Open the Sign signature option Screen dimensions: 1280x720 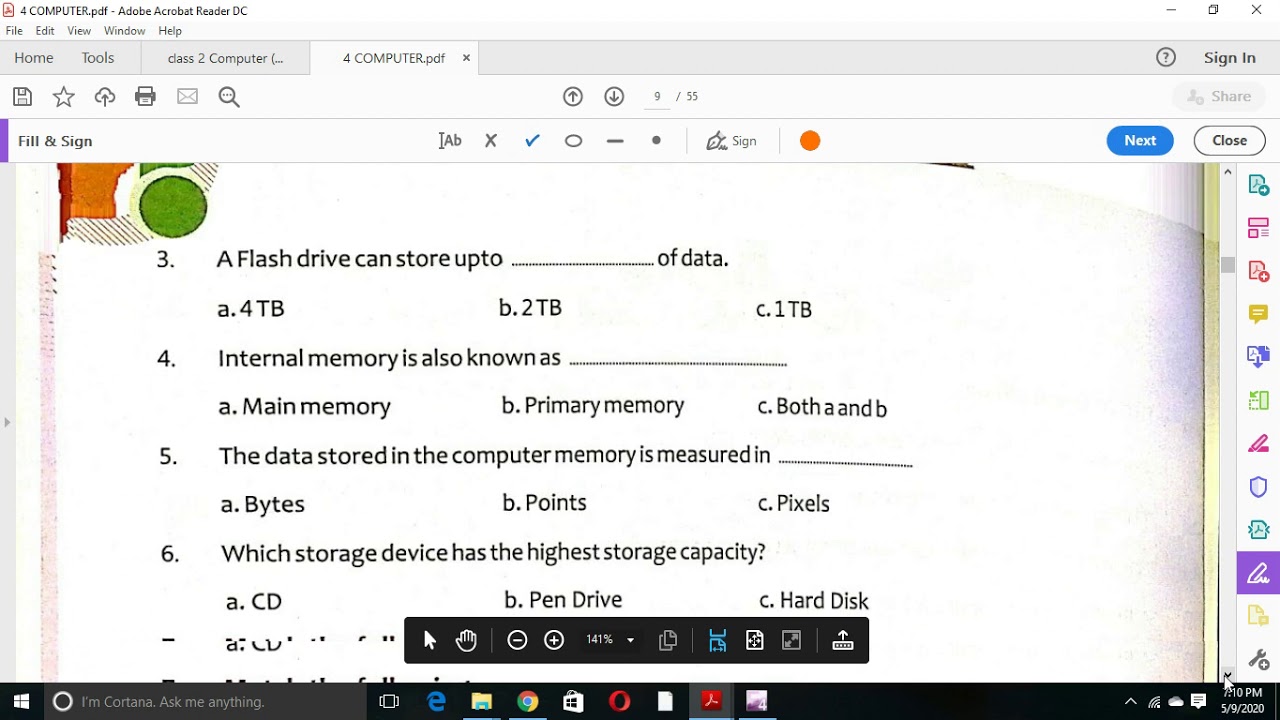click(732, 141)
